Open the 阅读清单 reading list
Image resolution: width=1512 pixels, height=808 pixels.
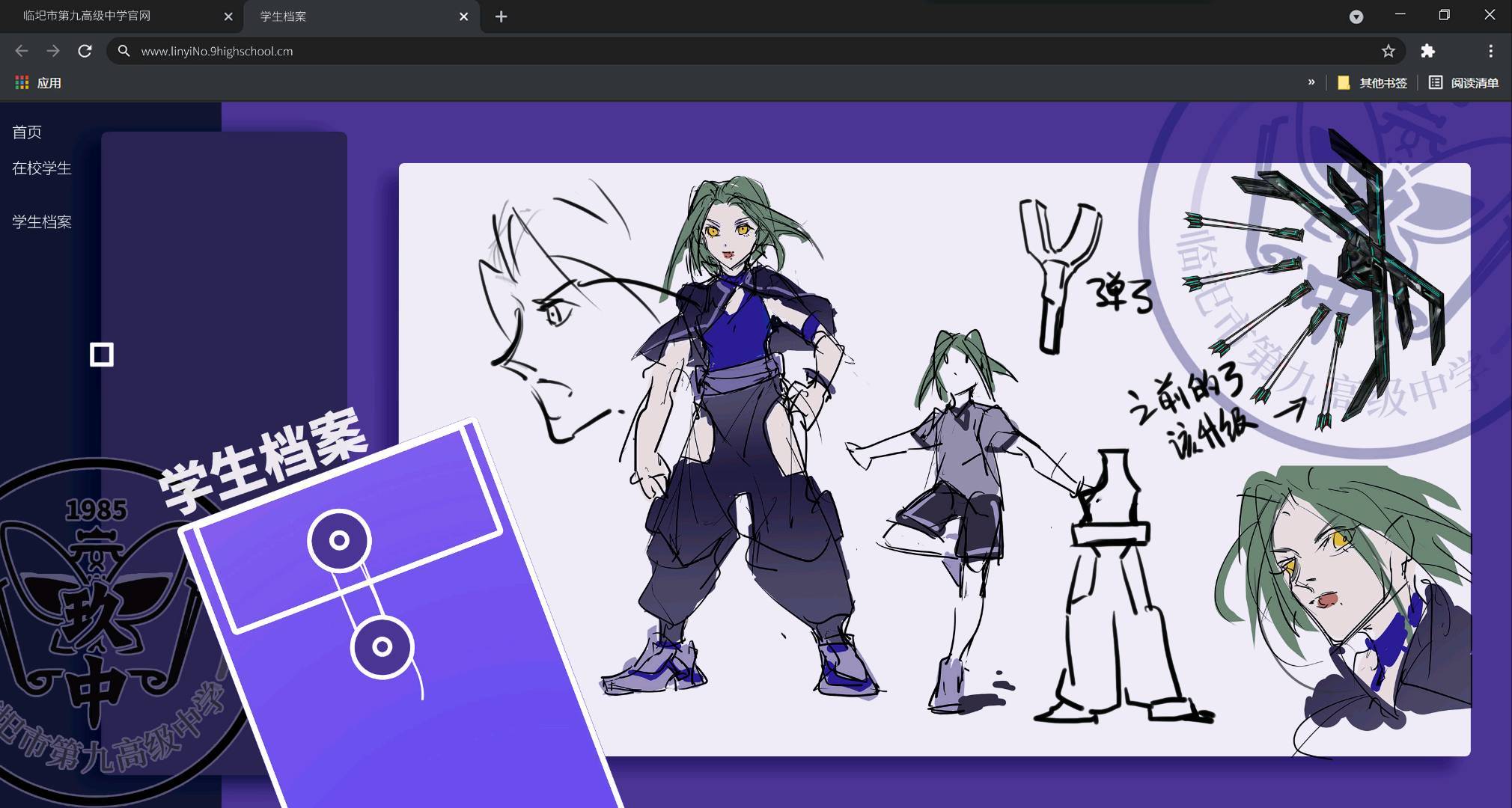click(1463, 83)
